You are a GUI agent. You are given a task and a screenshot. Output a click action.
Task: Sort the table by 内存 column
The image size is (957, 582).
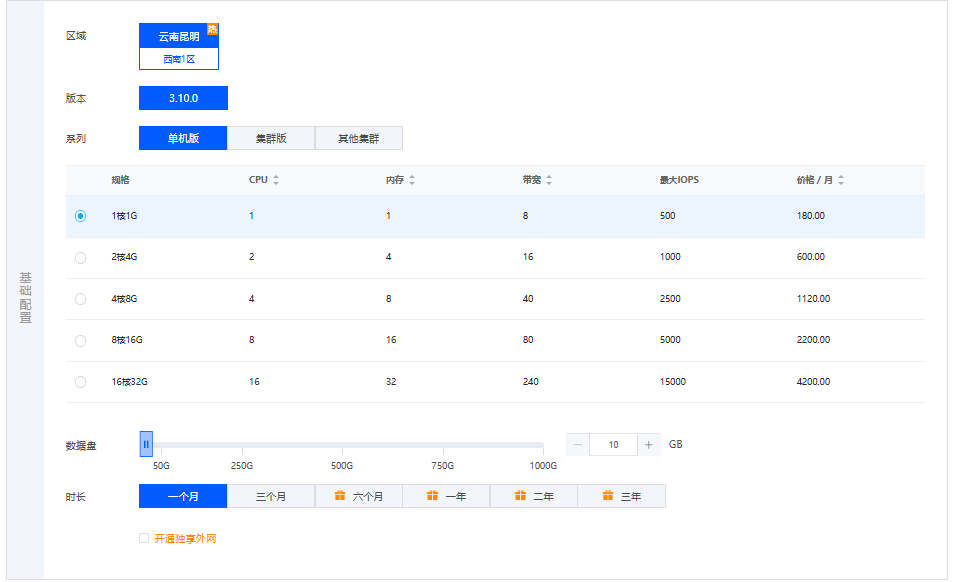click(x=411, y=180)
